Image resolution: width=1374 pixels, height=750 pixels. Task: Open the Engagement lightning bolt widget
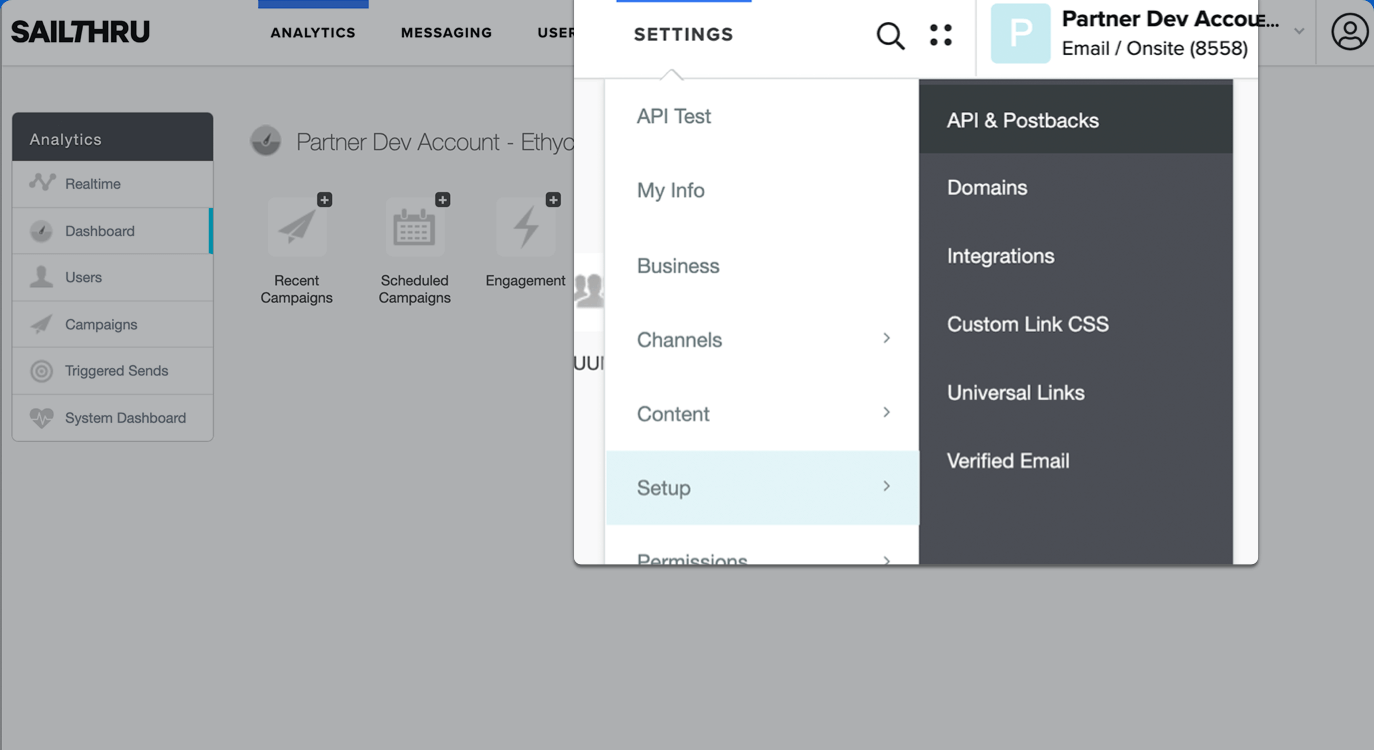(x=525, y=228)
